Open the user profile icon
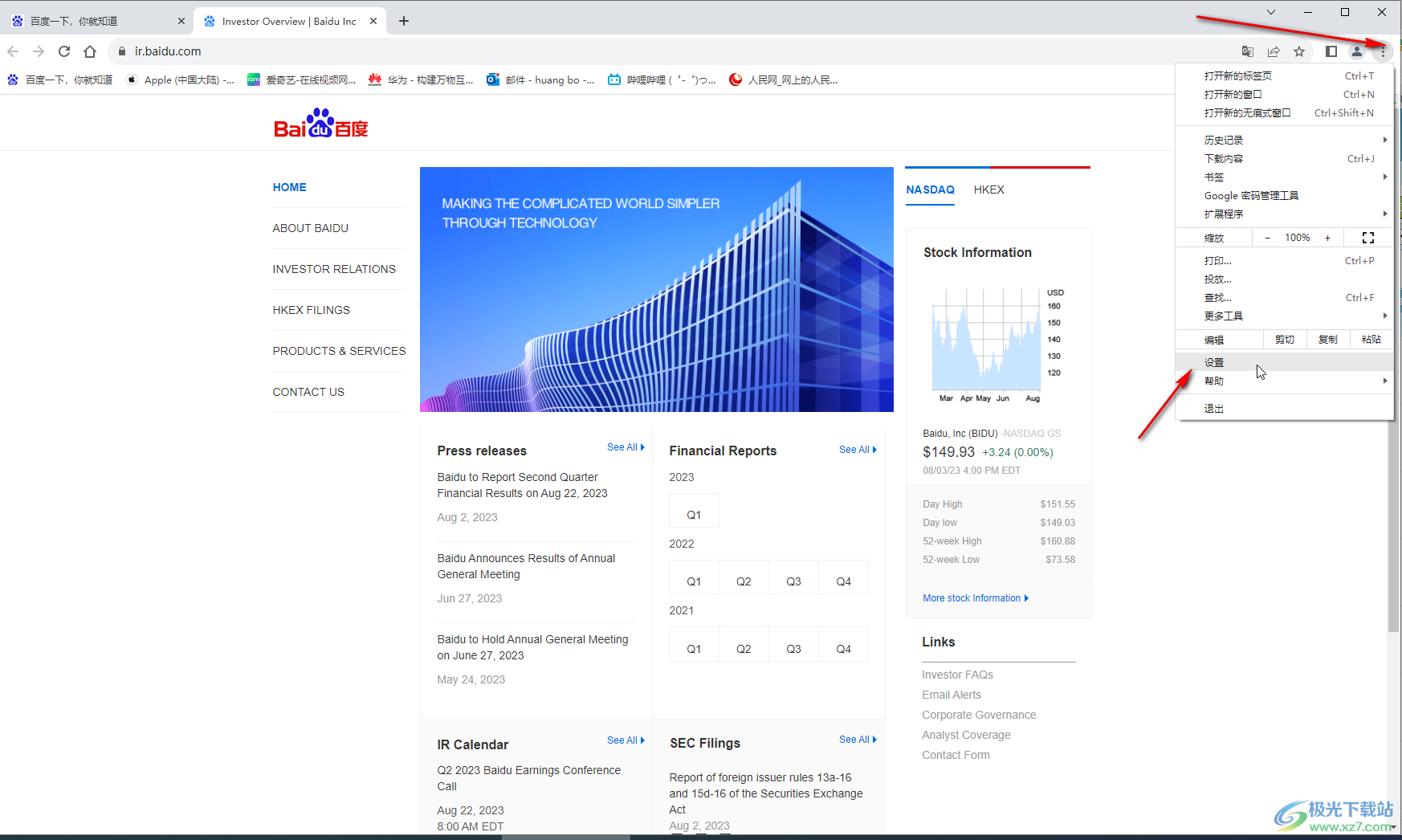 (1357, 51)
